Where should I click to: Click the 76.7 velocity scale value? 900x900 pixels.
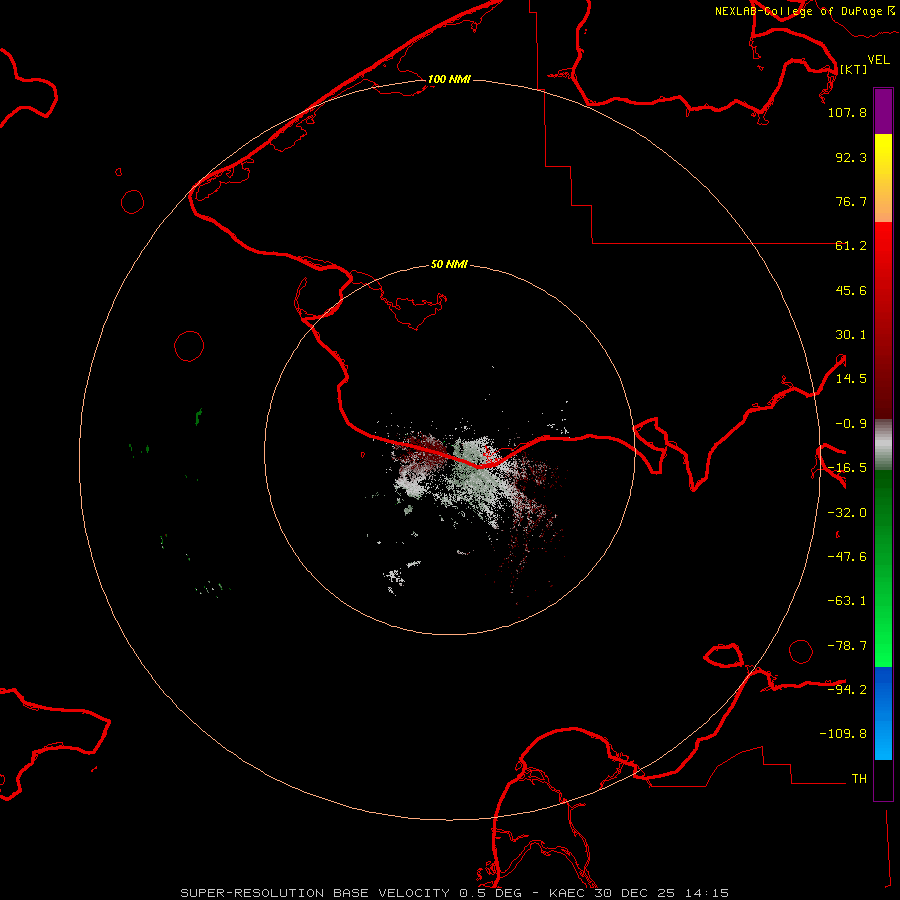point(851,201)
